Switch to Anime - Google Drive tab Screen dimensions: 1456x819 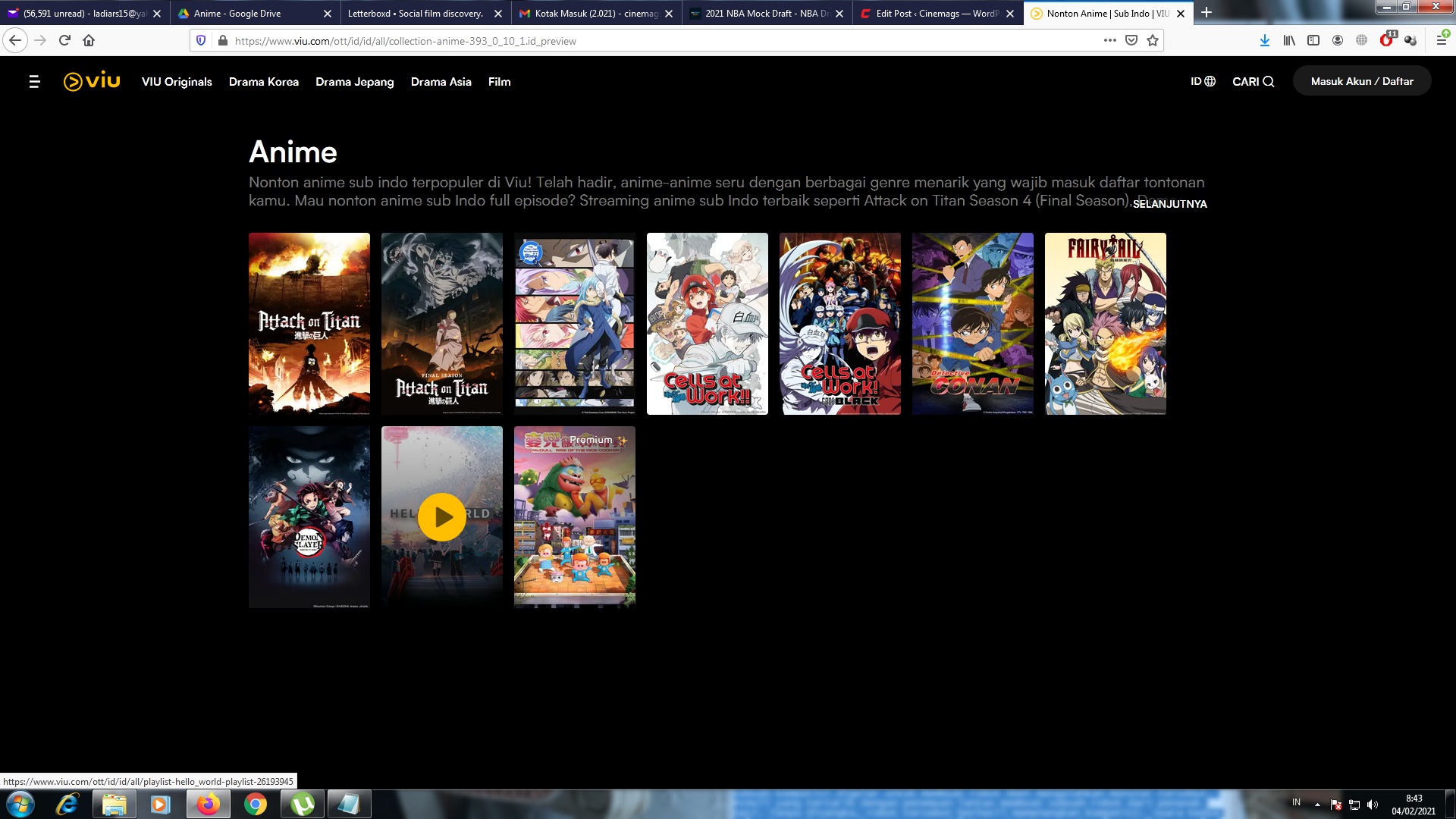256,13
